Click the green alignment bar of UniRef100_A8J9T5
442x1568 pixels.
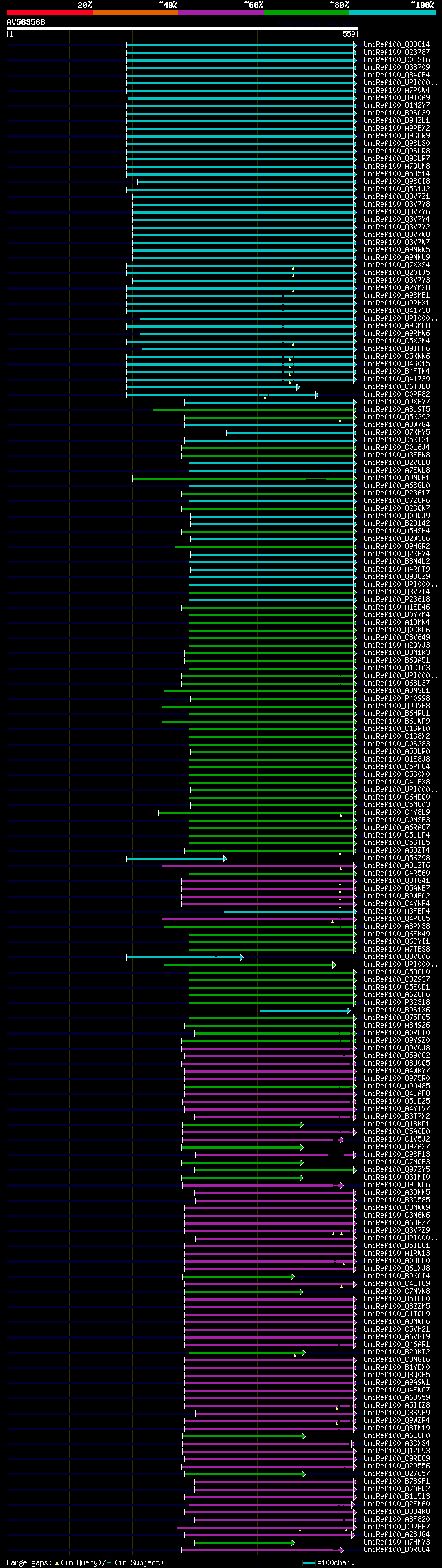255,410
